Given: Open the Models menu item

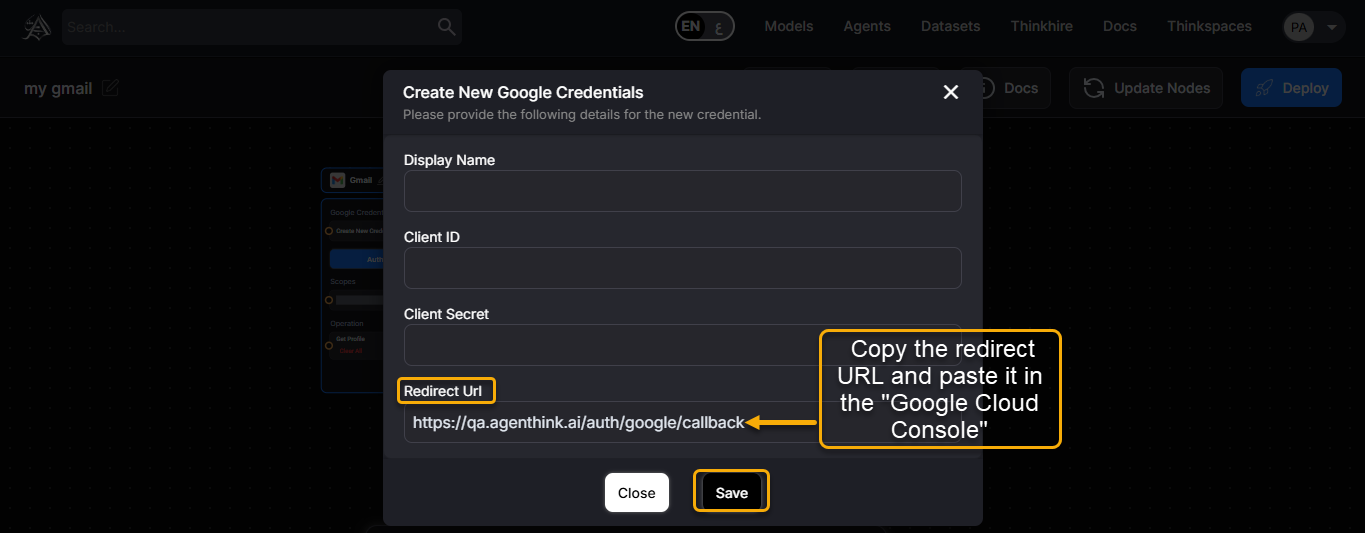Looking at the screenshot, I should [789, 27].
